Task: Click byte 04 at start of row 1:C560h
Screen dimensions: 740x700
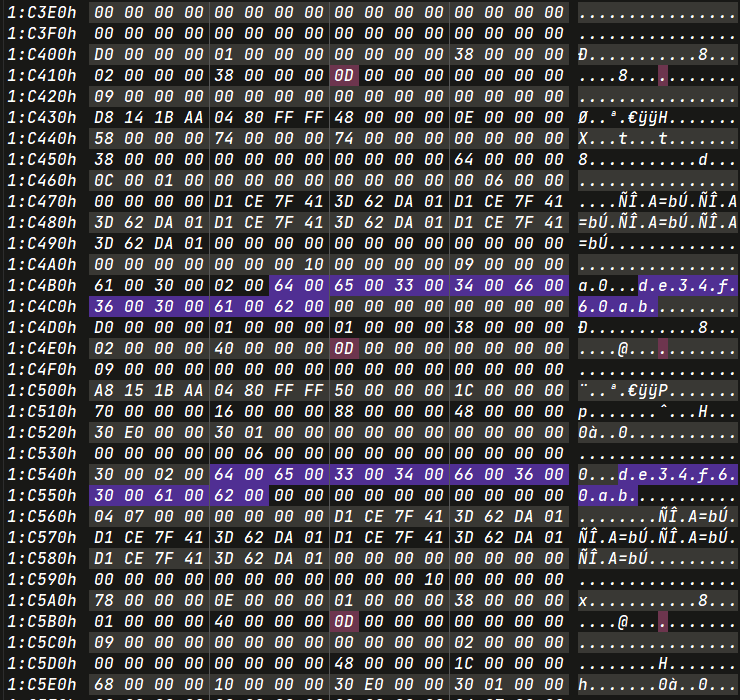Action: (104, 517)
